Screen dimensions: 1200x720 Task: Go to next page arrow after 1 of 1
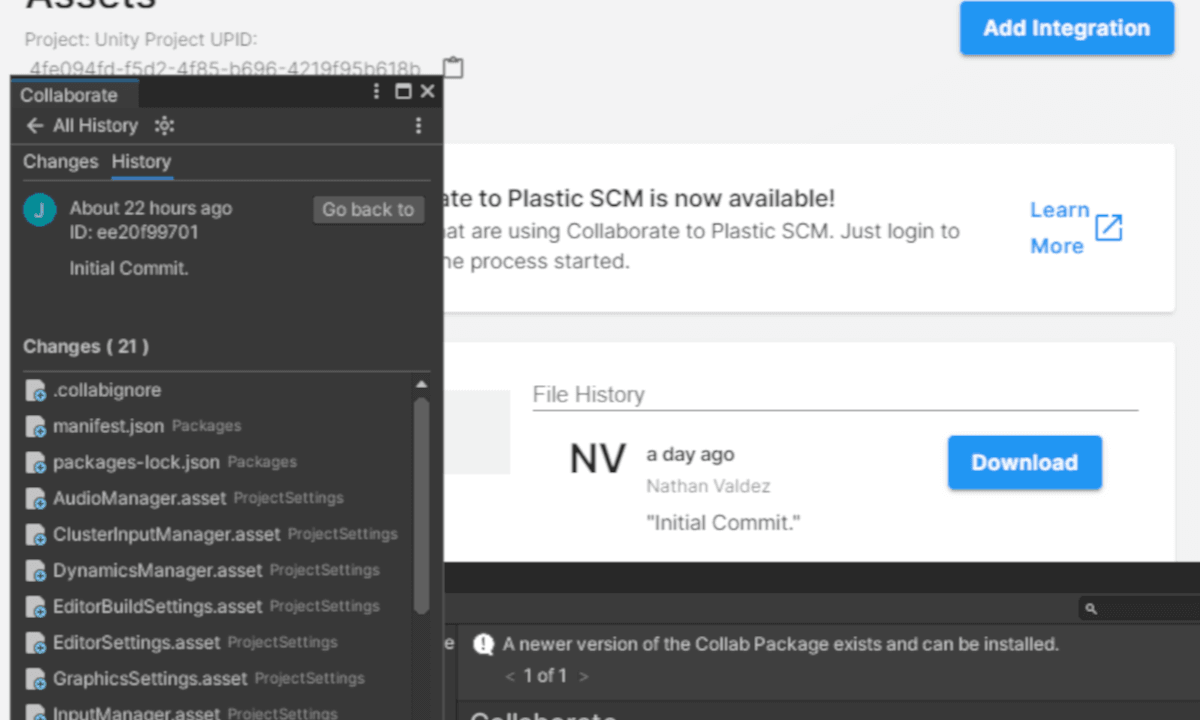(584, 676)
